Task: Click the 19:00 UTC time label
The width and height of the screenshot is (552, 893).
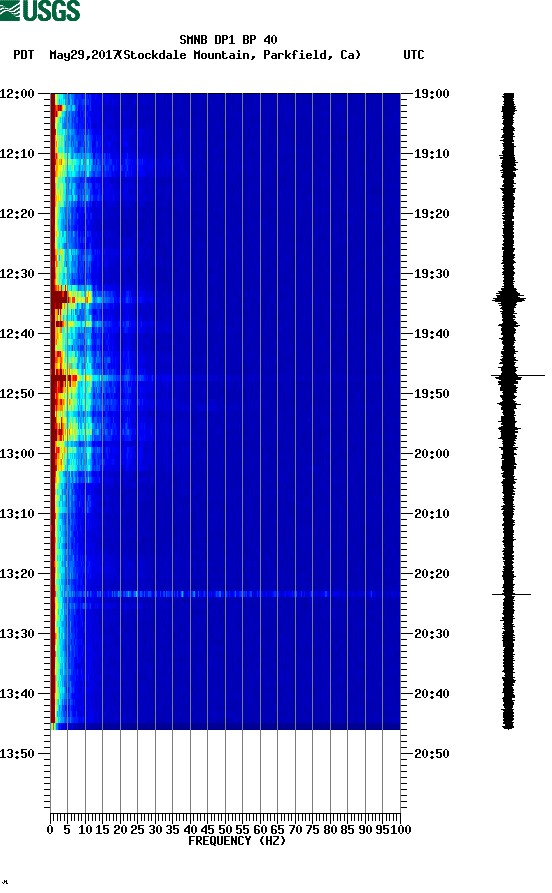Action: (x=432, y=94)
